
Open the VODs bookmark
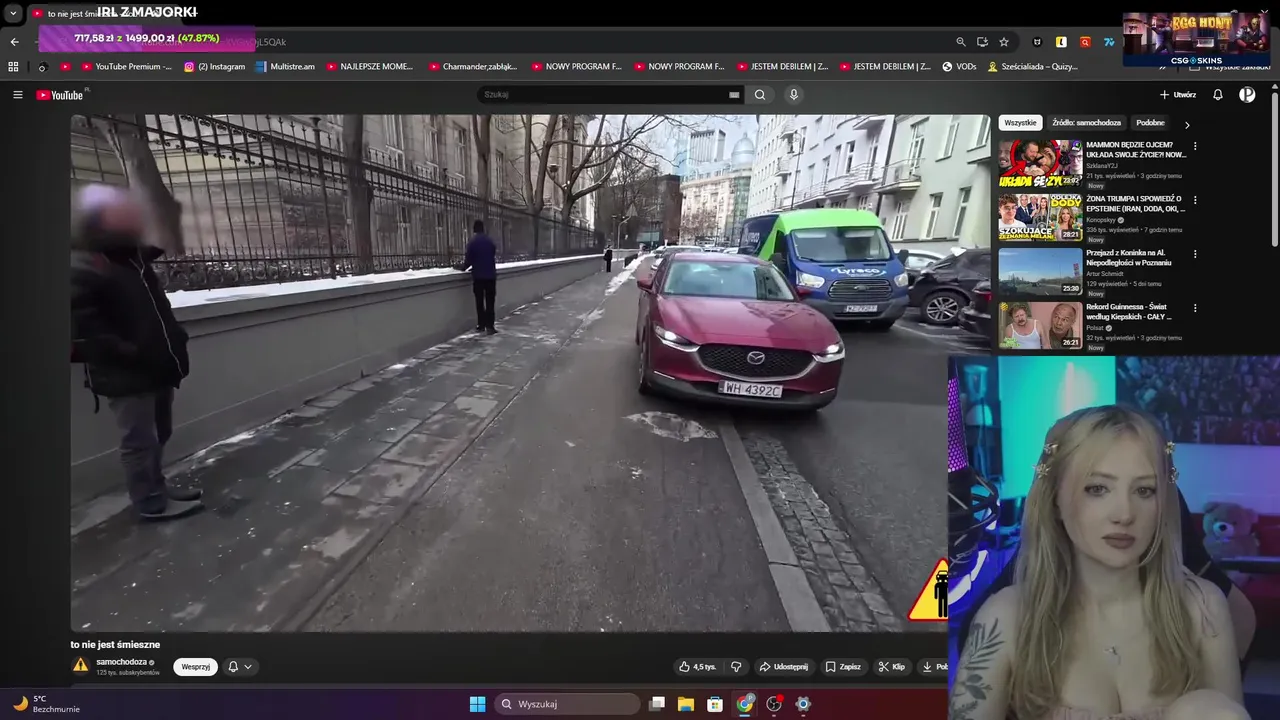coord(959,67)
